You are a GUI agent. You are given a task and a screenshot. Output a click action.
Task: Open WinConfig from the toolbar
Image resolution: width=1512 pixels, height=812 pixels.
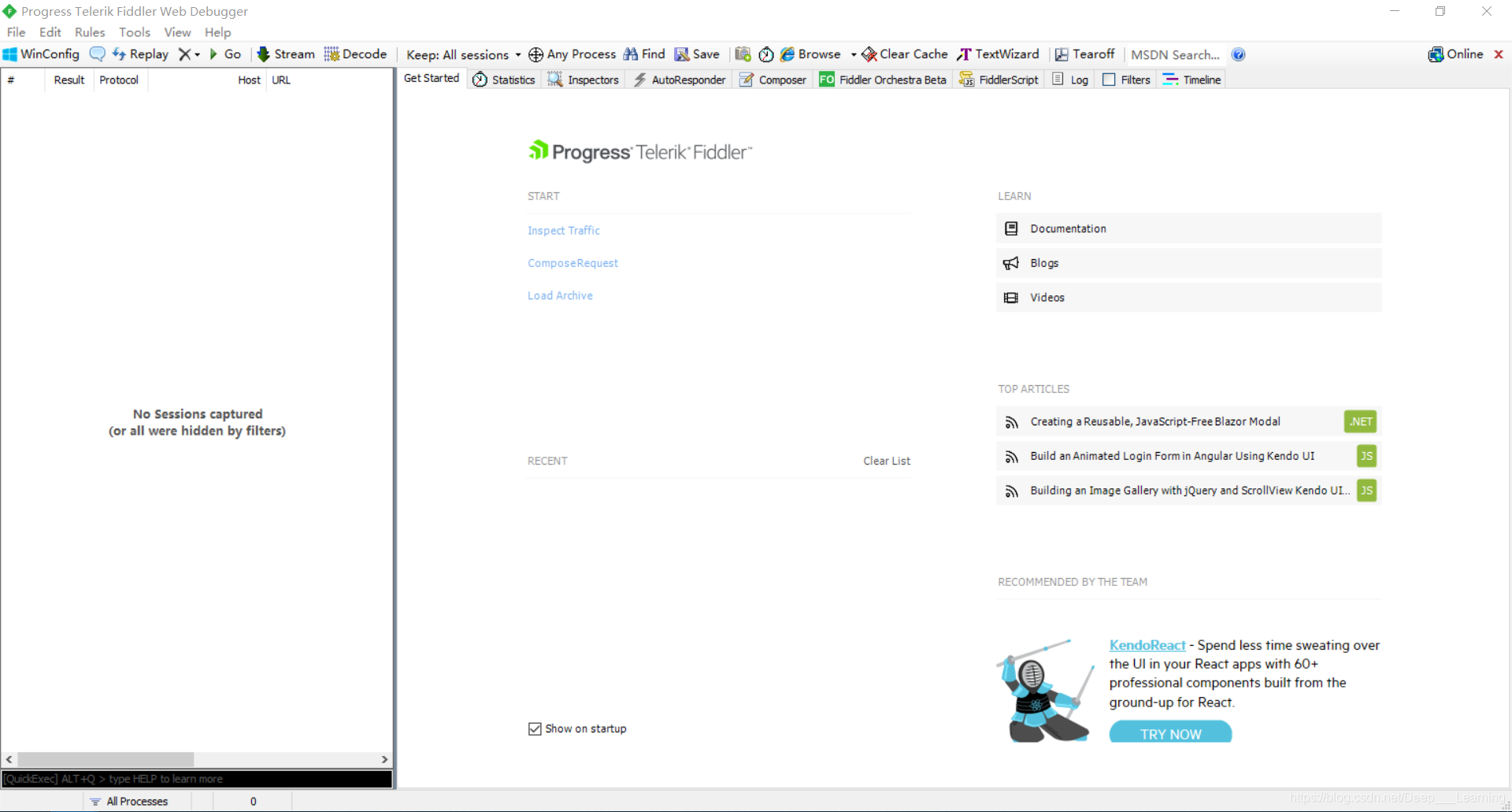pos(42,54)
